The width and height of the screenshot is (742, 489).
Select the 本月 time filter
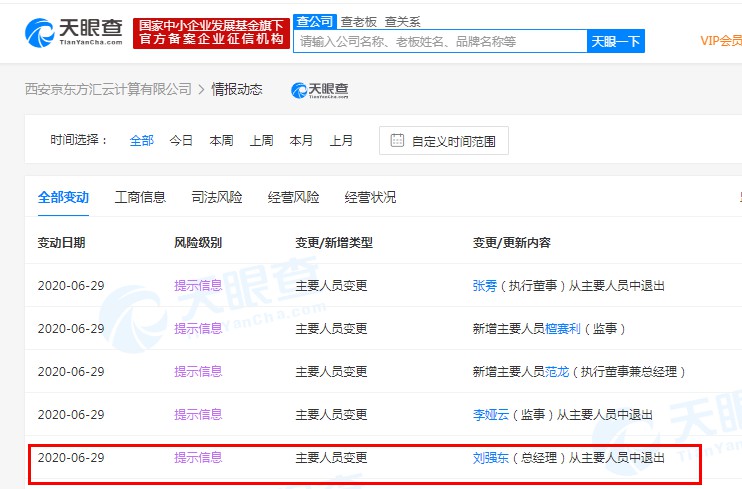(301, 141)
